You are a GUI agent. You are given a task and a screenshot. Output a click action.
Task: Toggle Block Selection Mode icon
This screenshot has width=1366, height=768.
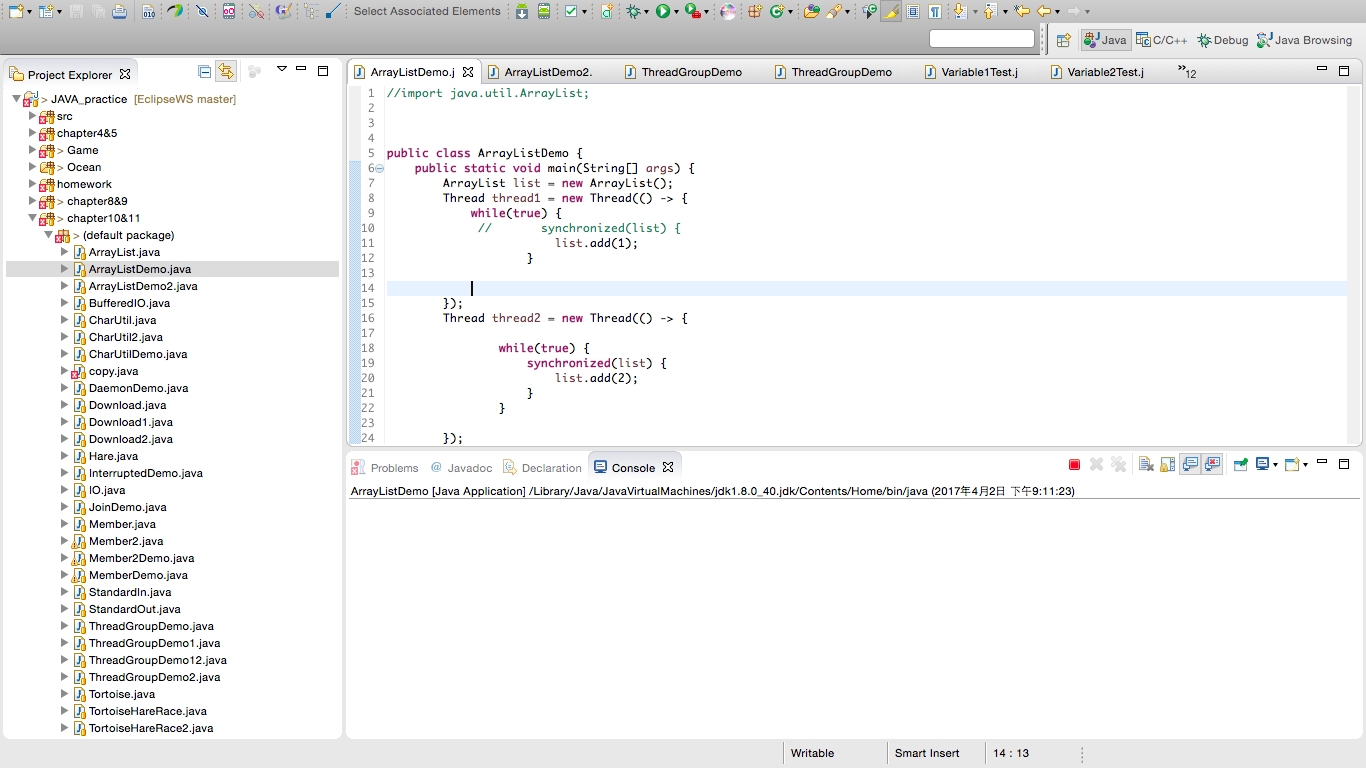[913, 11]
